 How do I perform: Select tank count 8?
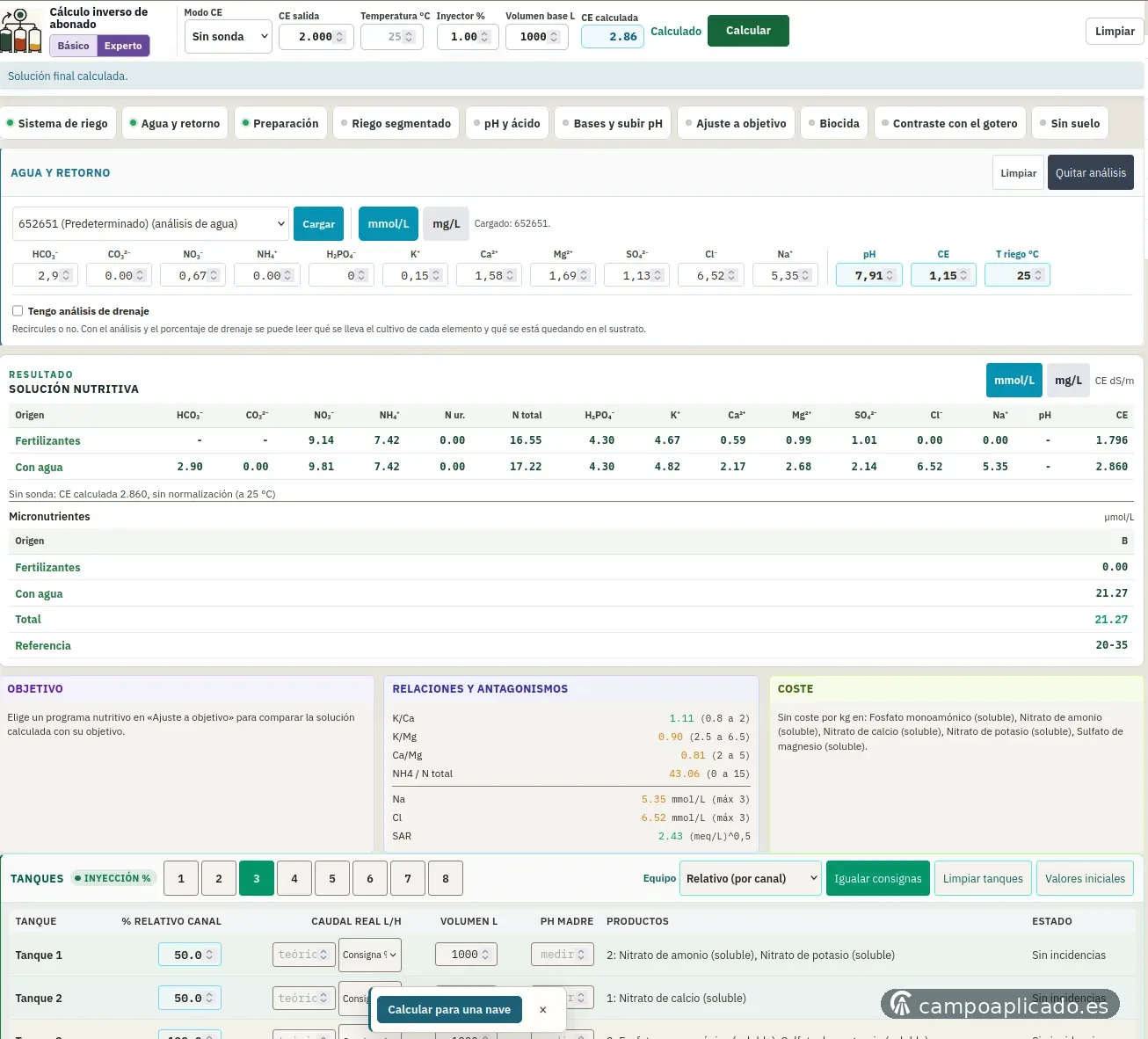click(446, 878)
